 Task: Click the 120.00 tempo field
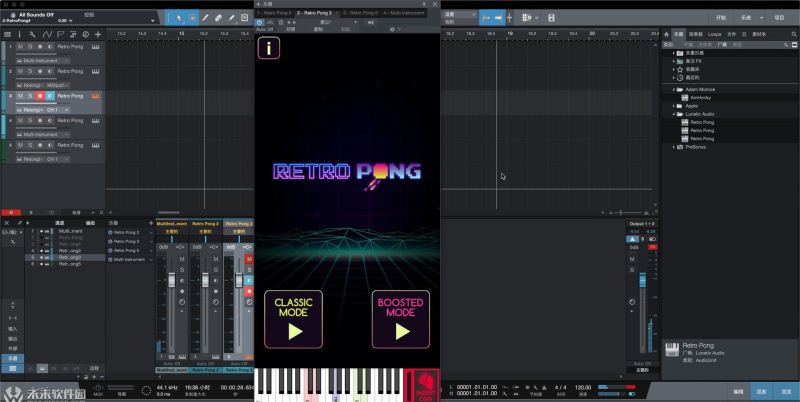pos(583,388)
